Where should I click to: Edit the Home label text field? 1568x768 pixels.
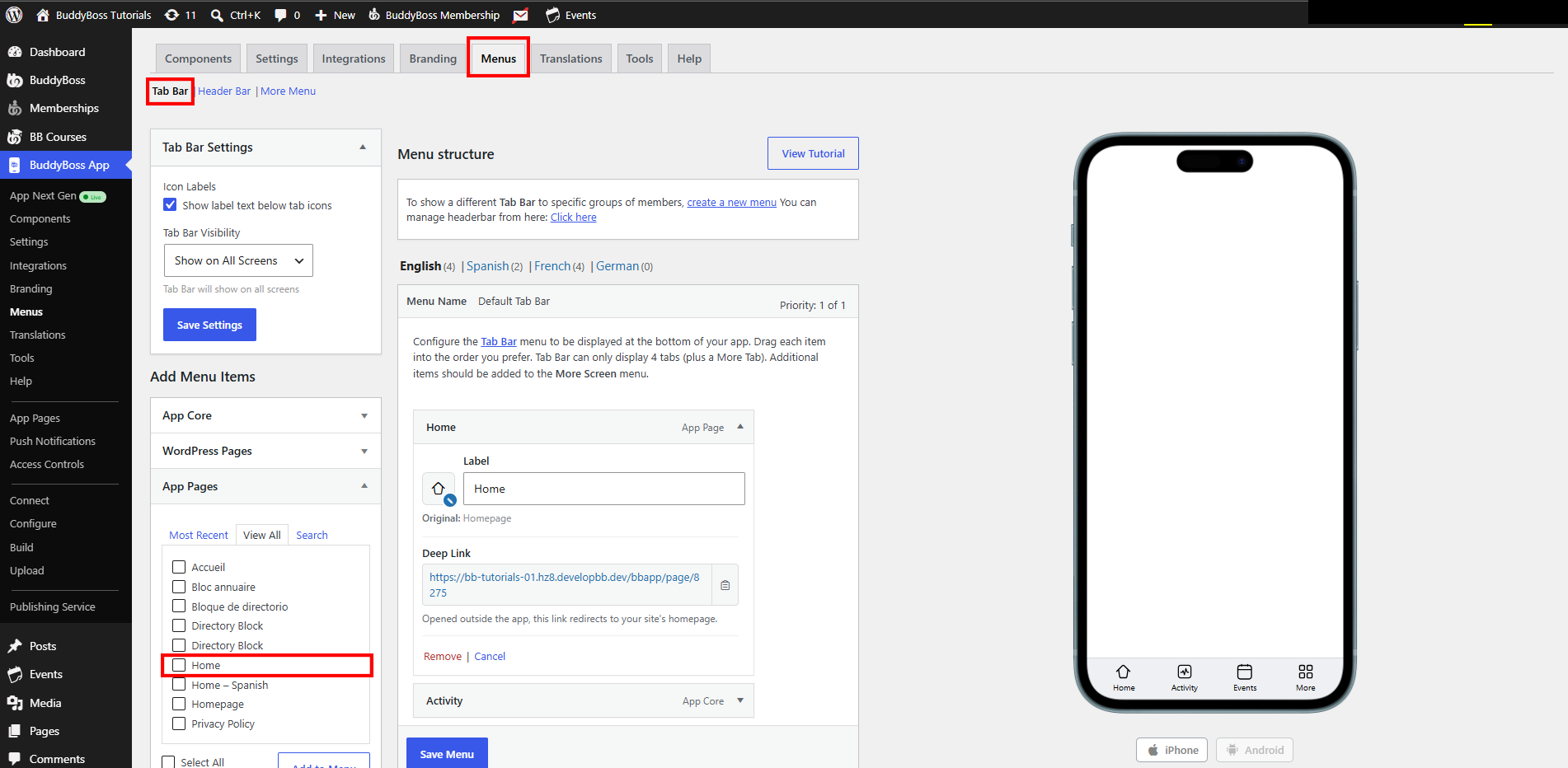[x=604, y=489]
